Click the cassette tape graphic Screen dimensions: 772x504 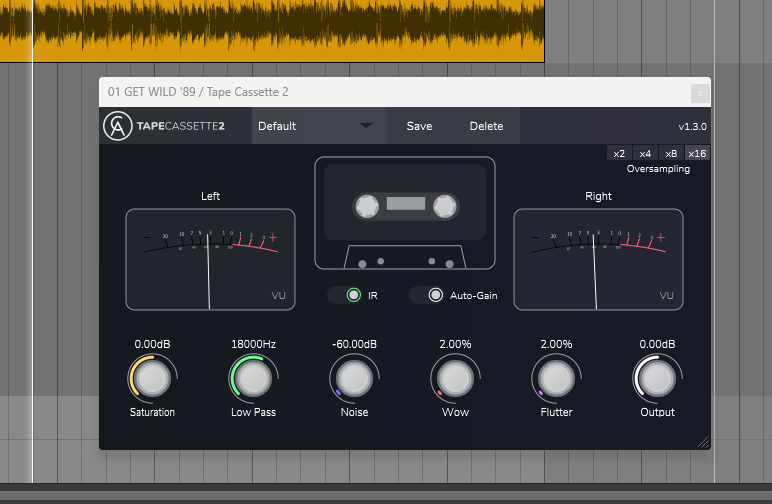(x=405, y=213)
